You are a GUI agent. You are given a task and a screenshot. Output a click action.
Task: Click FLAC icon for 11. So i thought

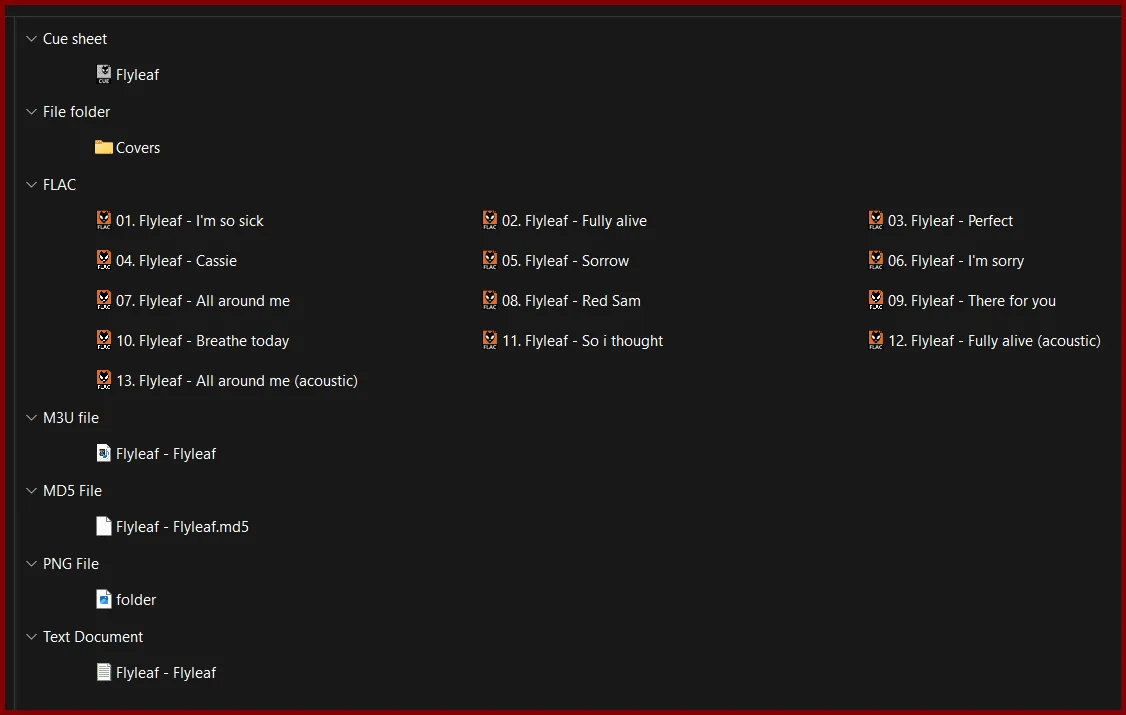click(x=490, y=340)
